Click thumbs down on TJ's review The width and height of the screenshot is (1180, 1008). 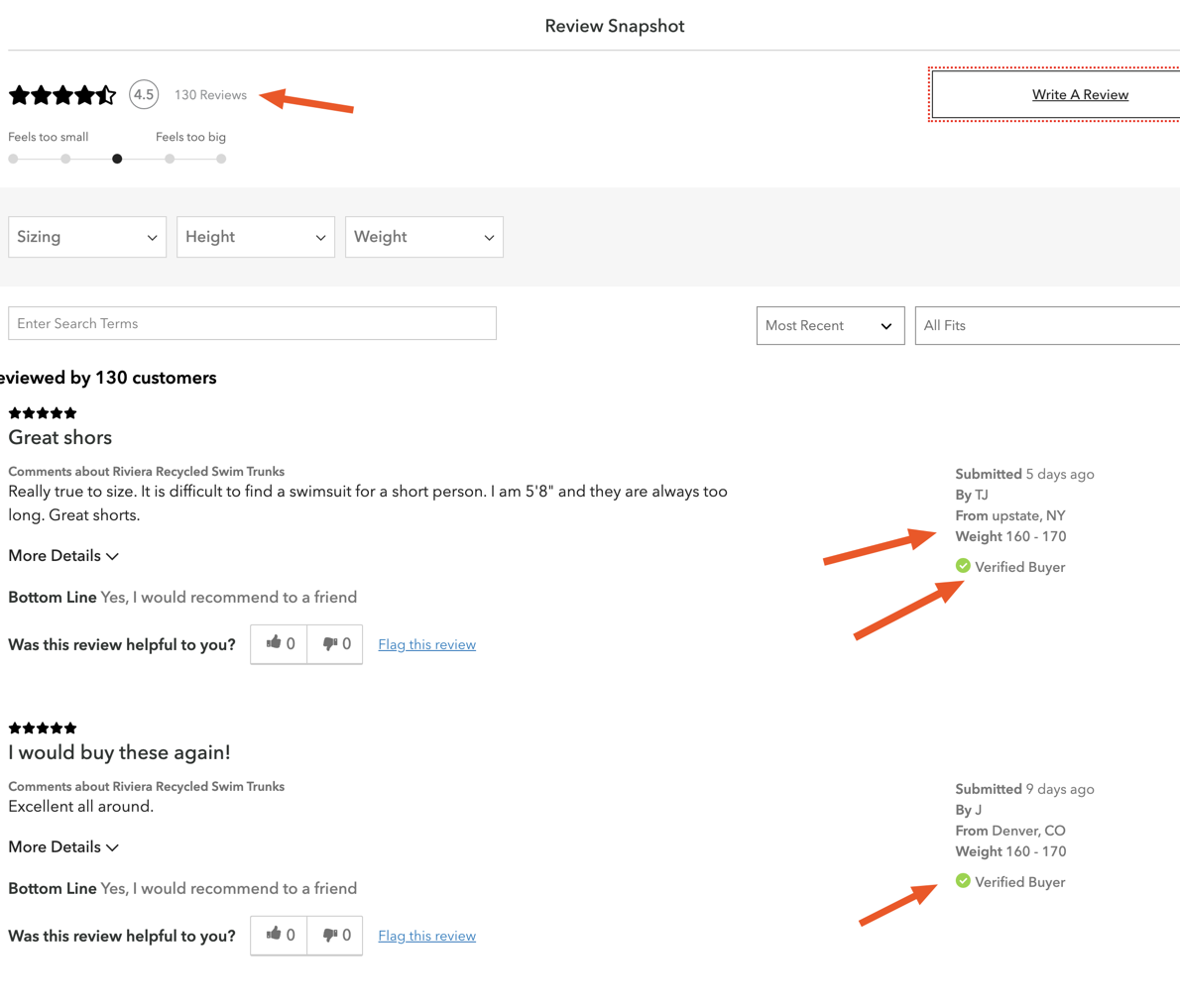coord(335,644)
